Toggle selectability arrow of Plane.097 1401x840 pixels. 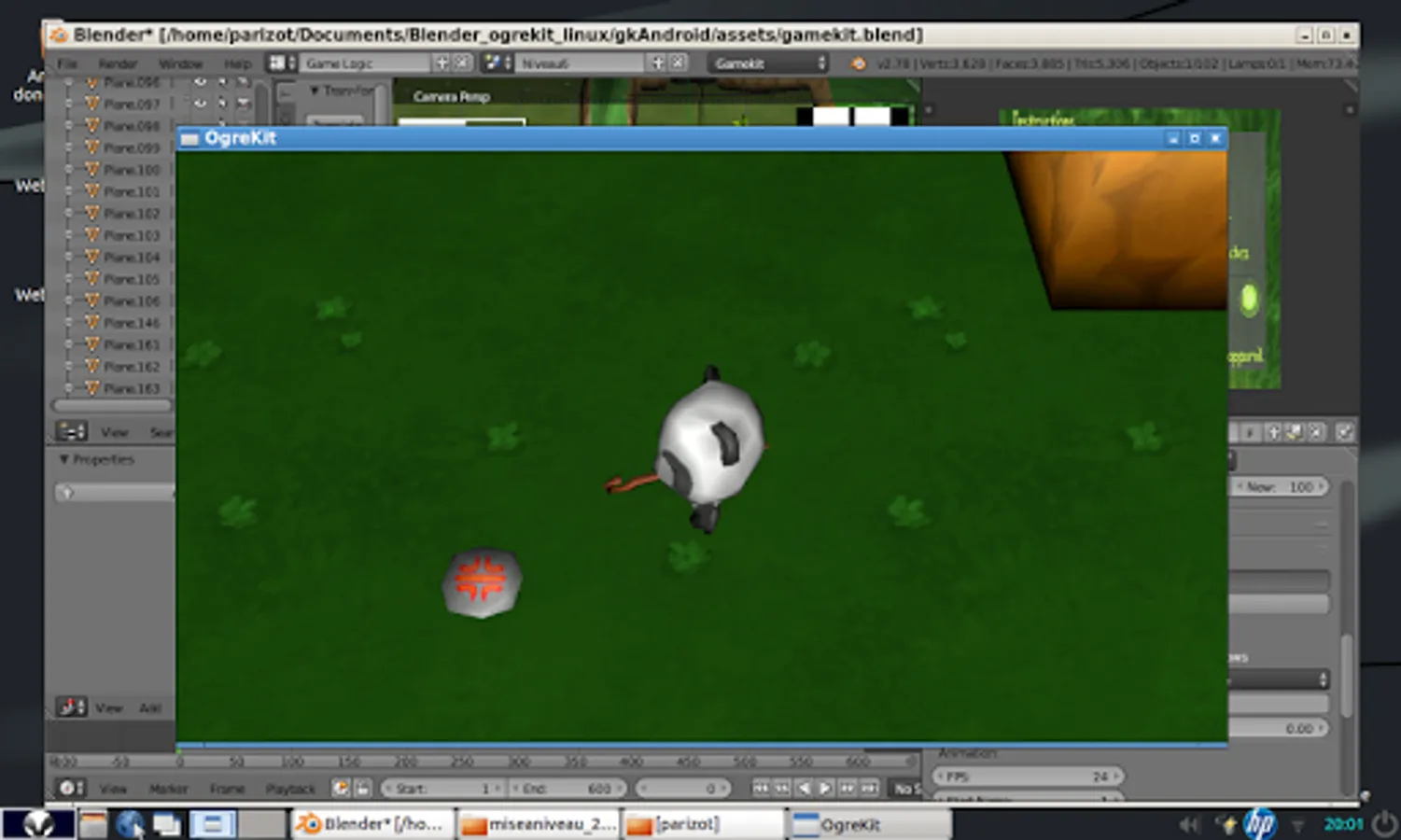point(222,104)
